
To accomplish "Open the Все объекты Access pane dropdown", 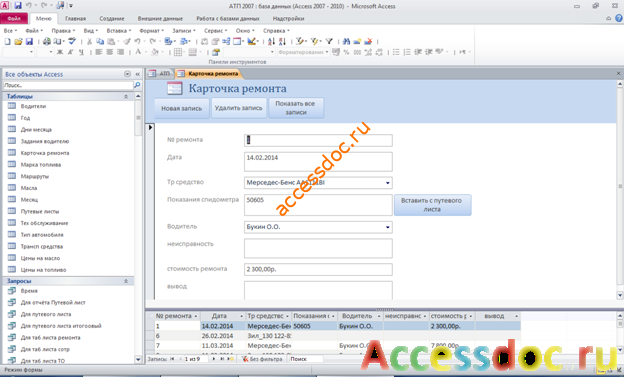I will [127, 74].
